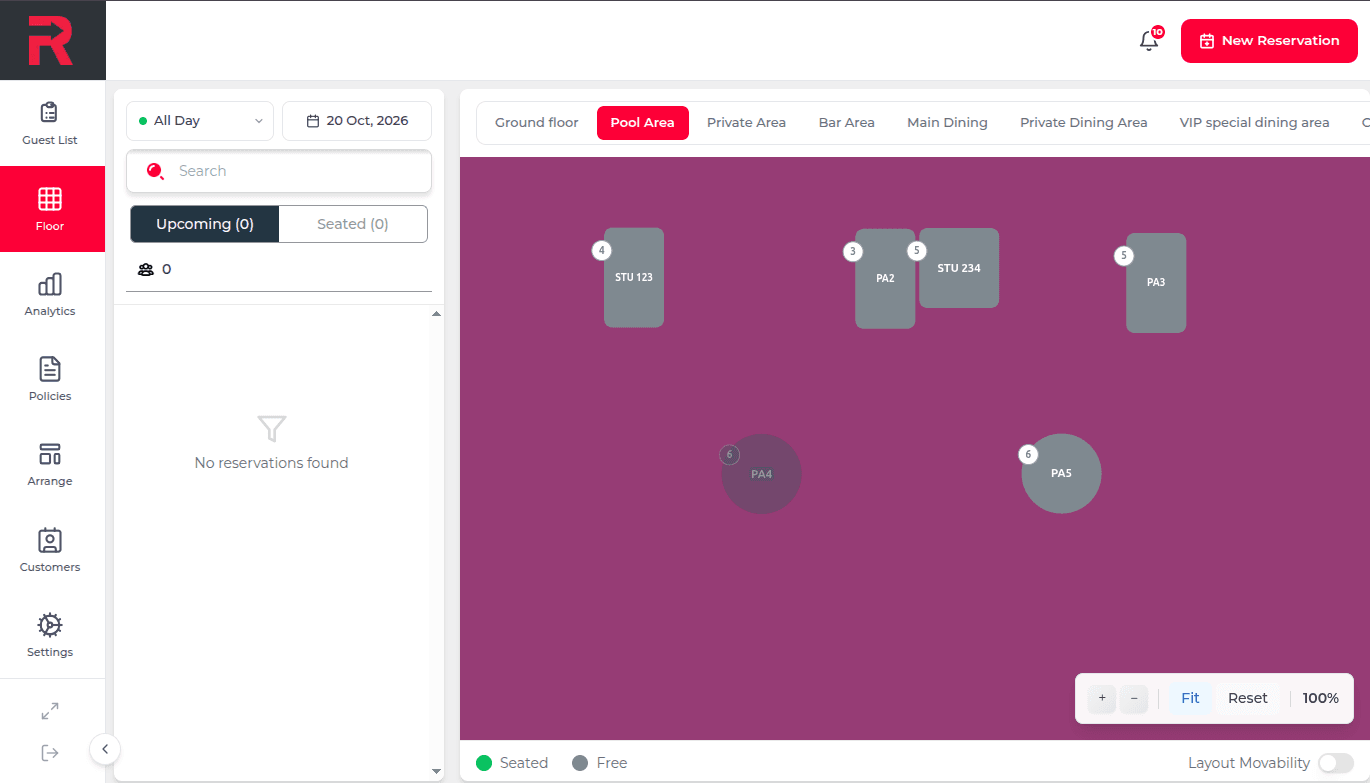Select table PA3
The height and width of the screenshot is (783, 1370).
[x=1156, y=283]
